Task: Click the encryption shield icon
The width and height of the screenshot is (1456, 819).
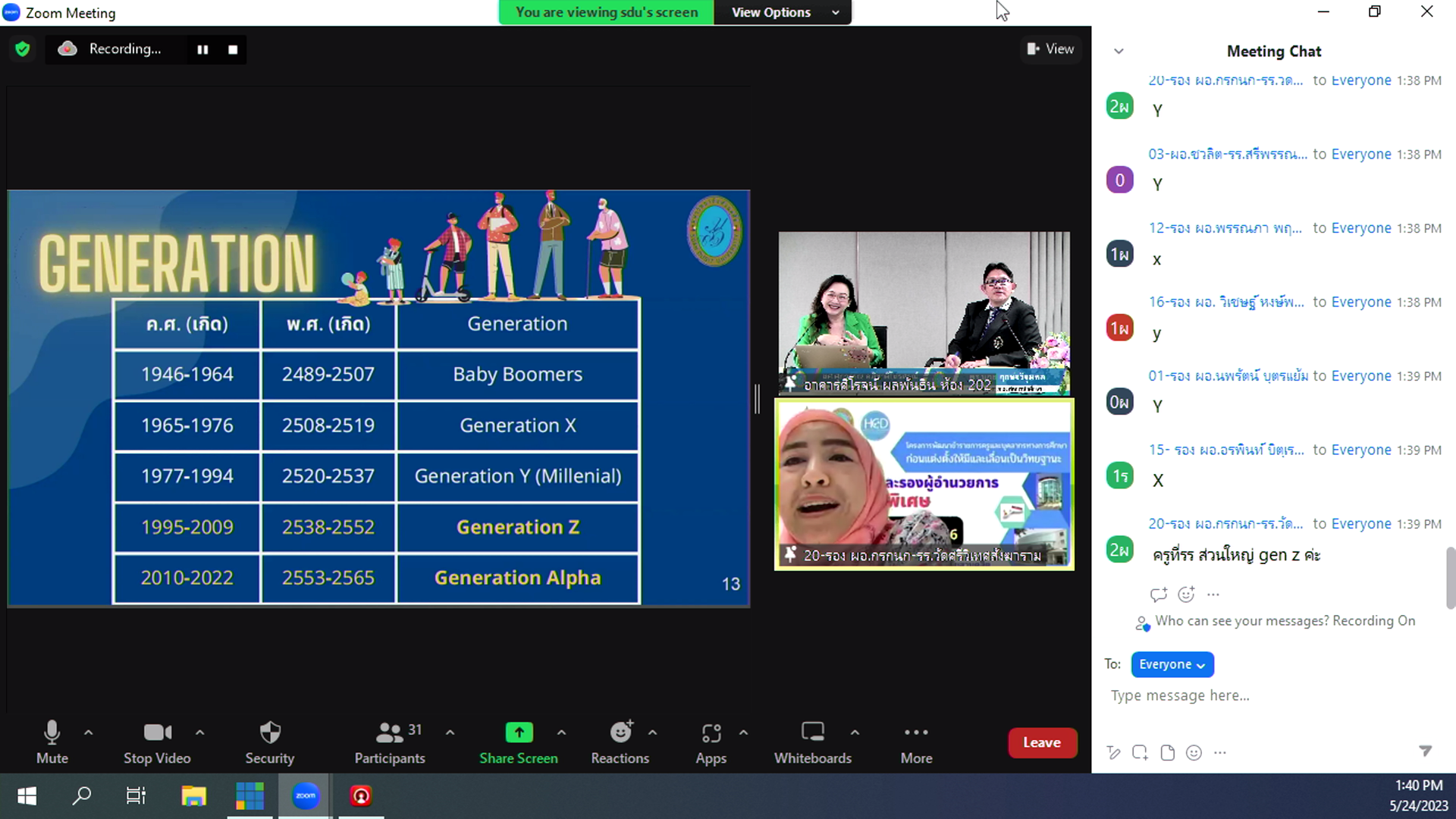Action: click(x=22, y=49)
